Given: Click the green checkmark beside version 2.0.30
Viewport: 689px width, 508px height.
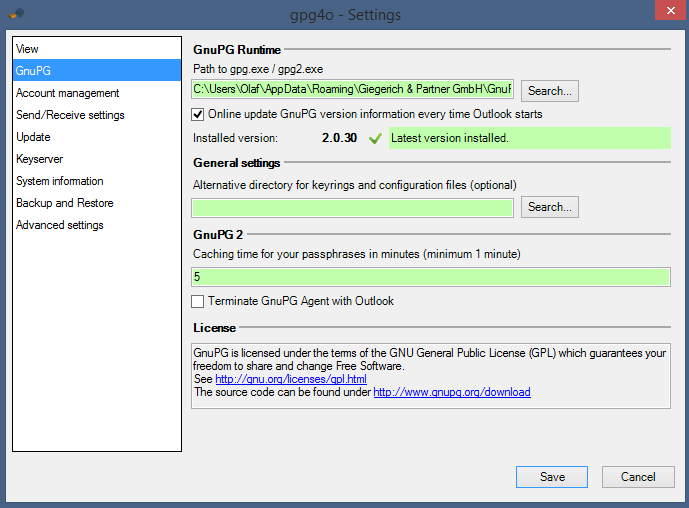Looking at the screenshot, I should [375, 138].
